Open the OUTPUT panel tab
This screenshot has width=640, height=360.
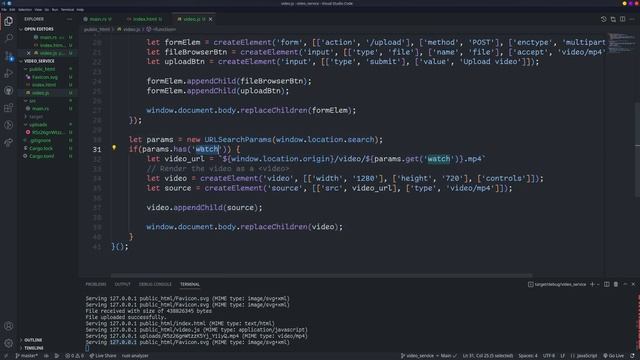(x=122, y=284)
